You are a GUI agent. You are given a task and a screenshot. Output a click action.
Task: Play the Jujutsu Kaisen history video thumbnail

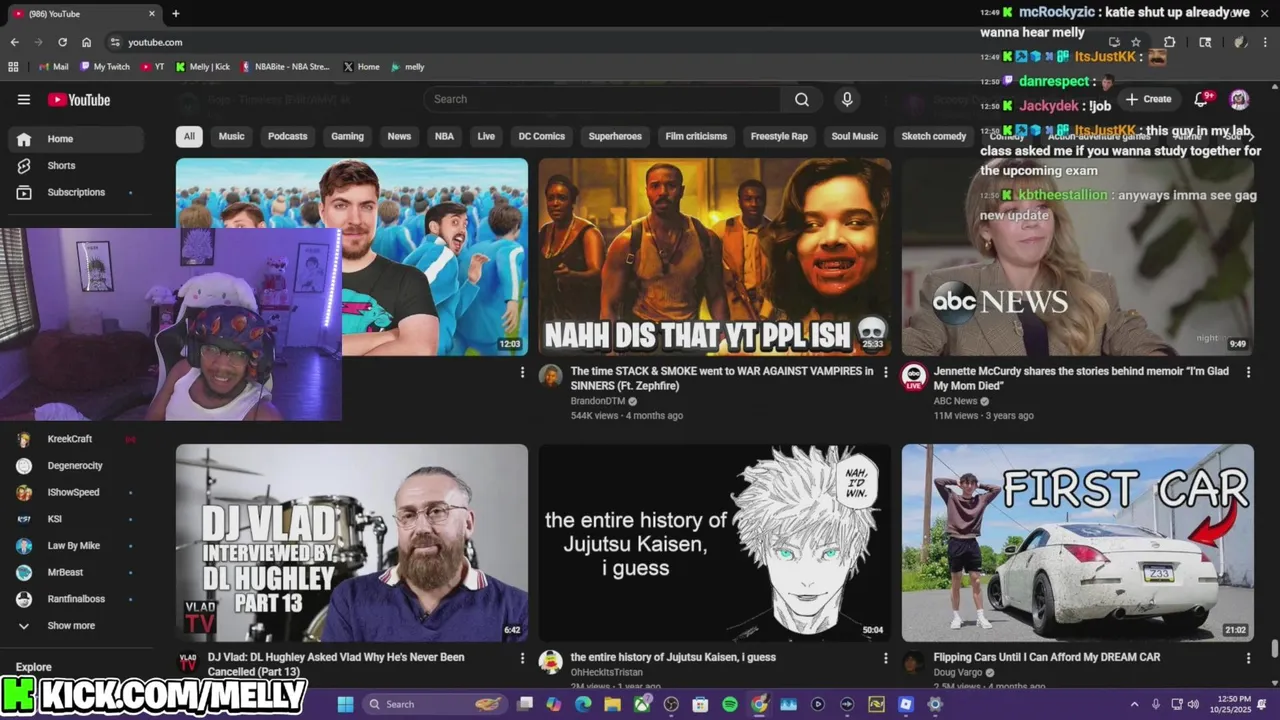tap(715, 543)
